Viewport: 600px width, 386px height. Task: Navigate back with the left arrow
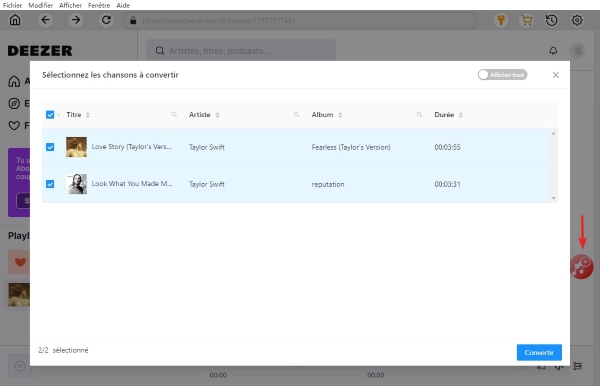(x=46, y=20)
